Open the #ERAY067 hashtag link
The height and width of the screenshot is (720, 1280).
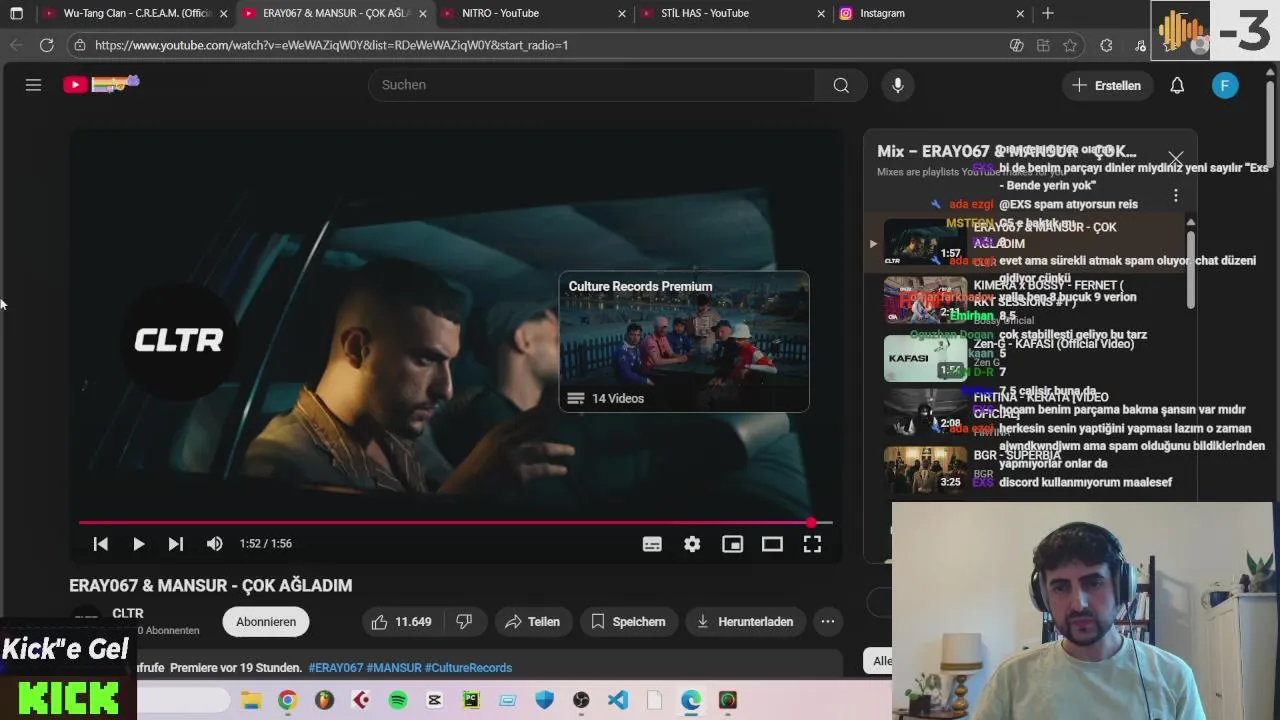pyautogui.click(x=335, y=668)
